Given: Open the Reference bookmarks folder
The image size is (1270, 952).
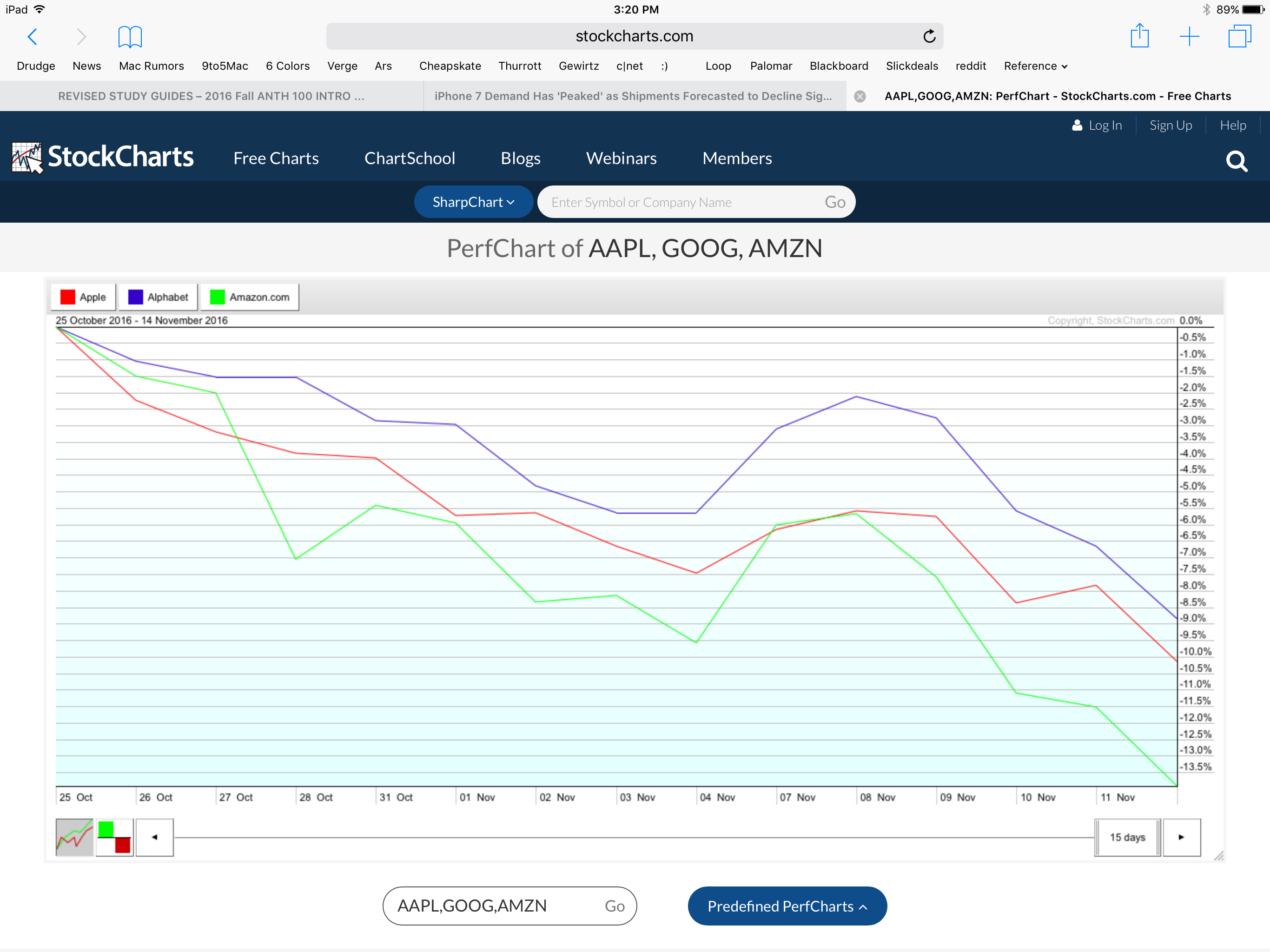Looking at the screenshot, I should pyautogui.click(x=1035, y=66).
